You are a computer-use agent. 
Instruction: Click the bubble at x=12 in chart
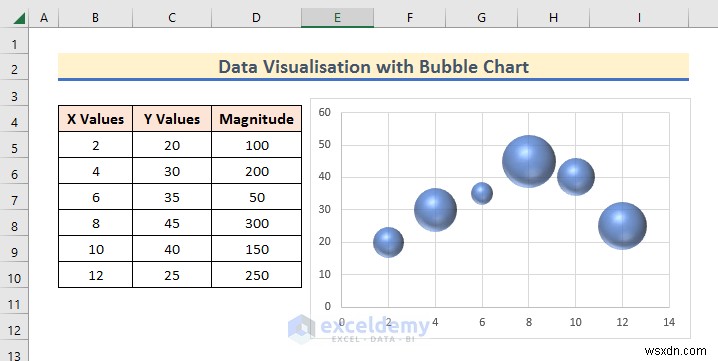(622, 226)
